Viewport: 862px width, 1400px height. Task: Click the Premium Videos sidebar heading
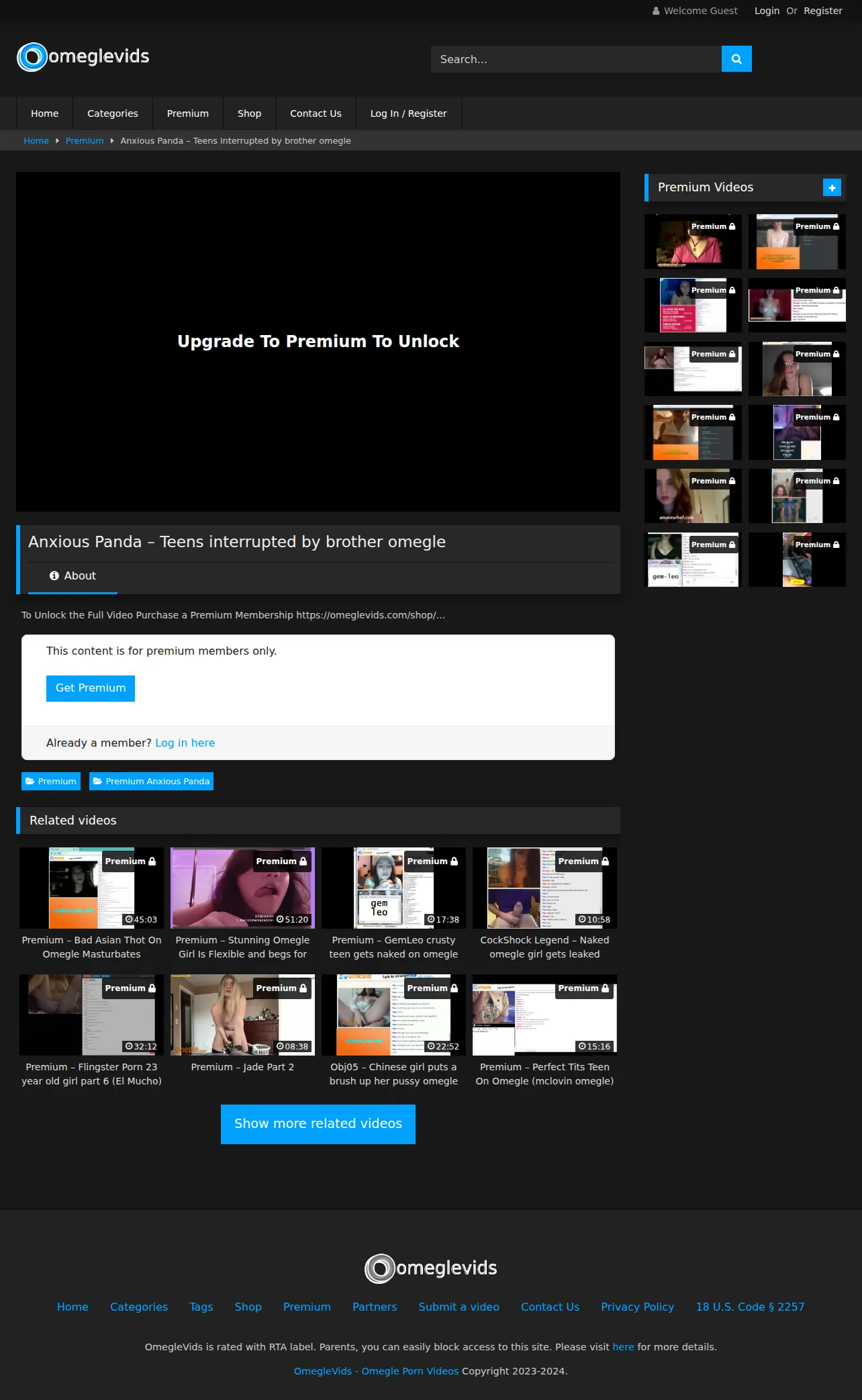click(706, 188)
